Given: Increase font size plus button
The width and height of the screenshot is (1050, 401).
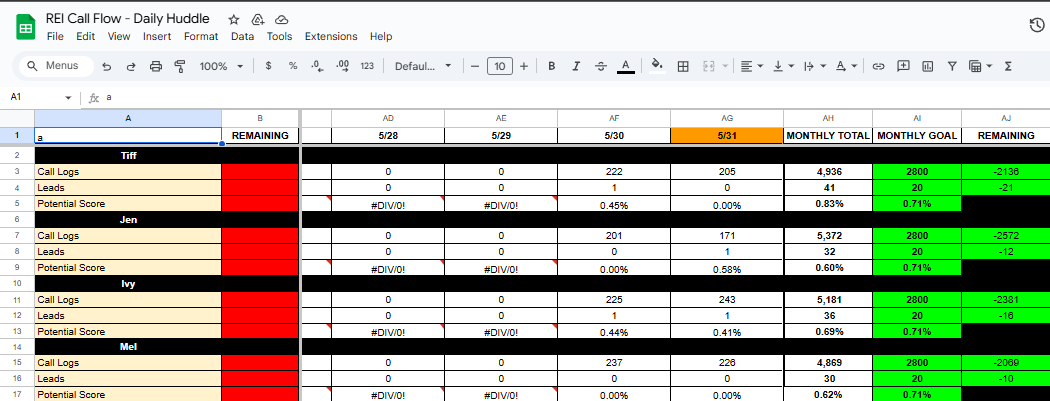Looking at the screenshot, I should [524, 66].
